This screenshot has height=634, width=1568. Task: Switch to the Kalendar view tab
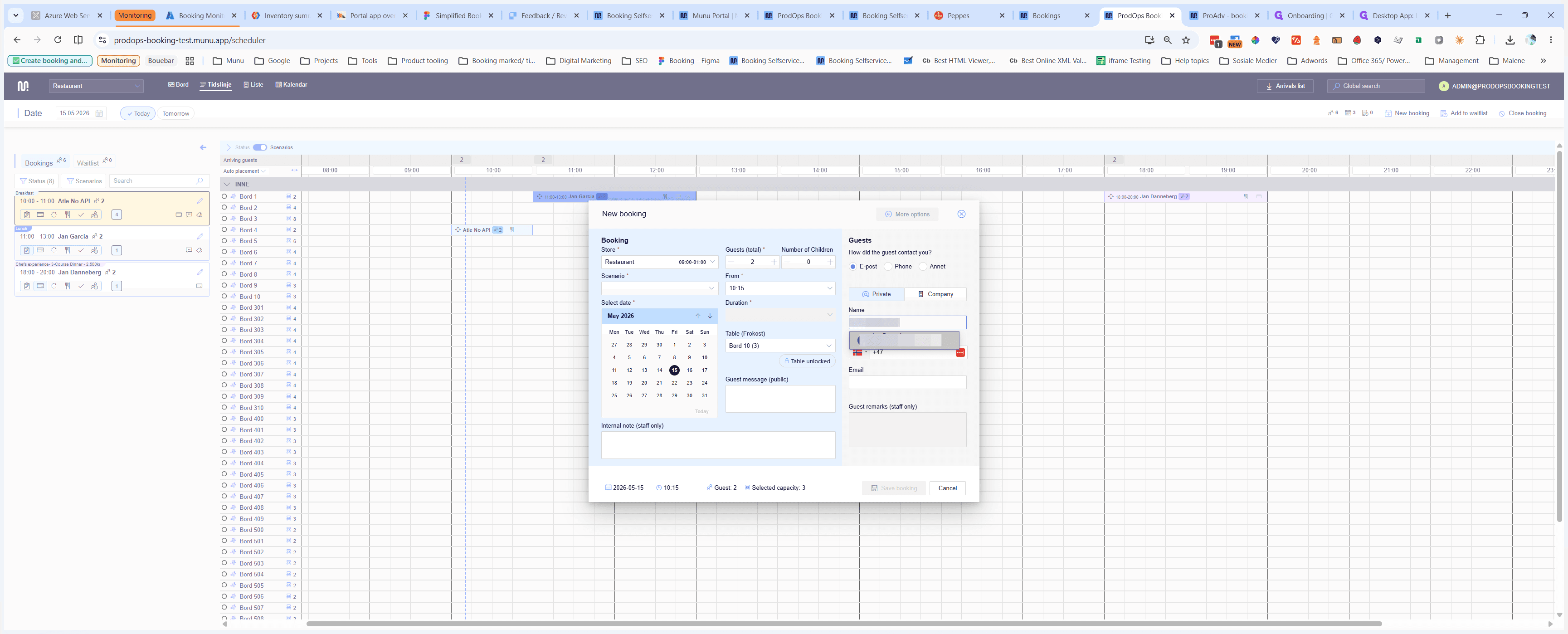click(x=291, y=85)
